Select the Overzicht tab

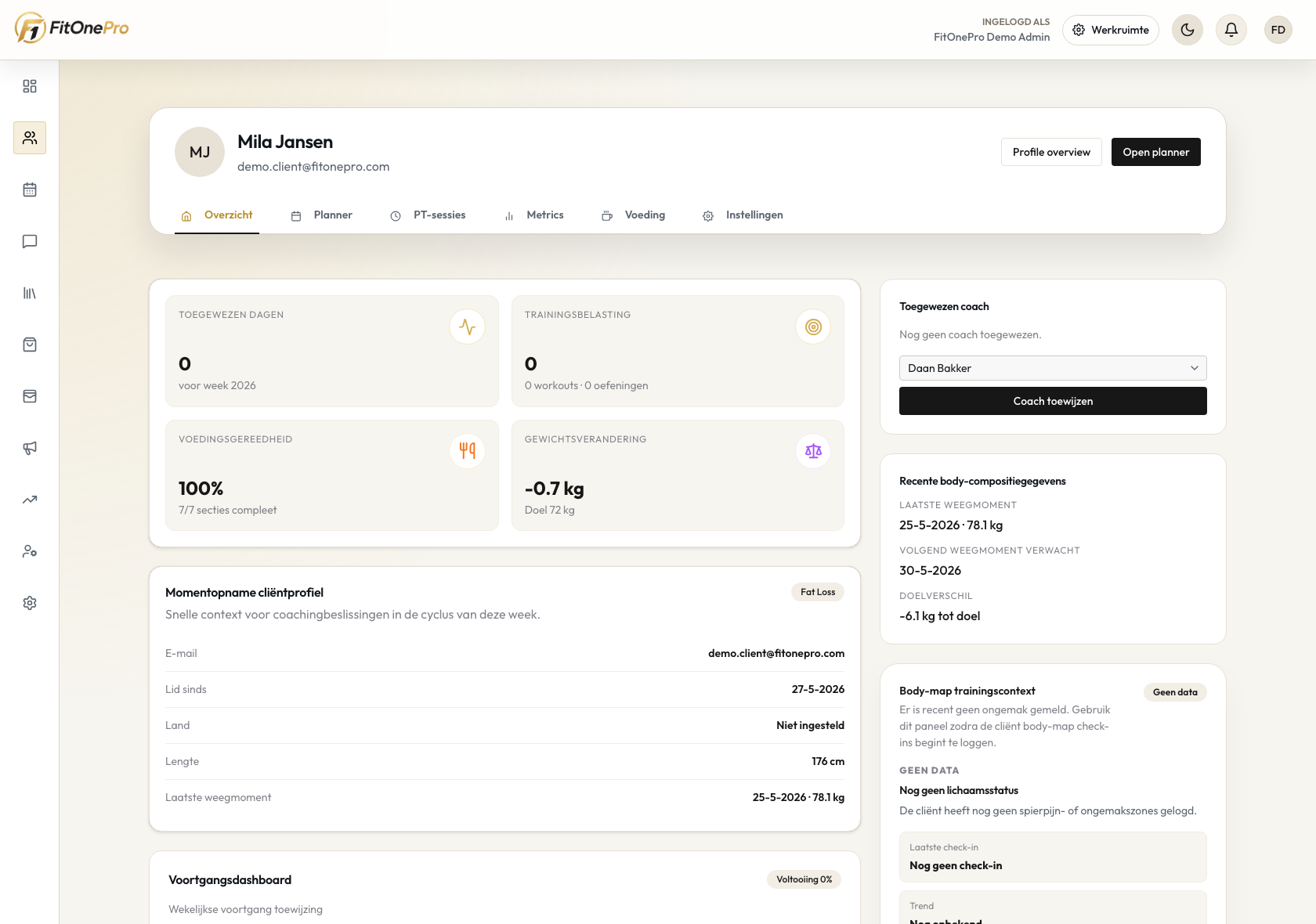(x=217, y=215)
